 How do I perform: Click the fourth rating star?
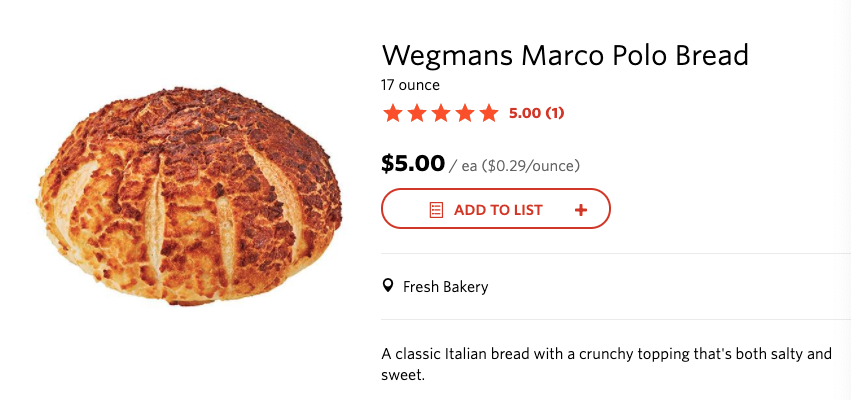(x=464, y=113)
